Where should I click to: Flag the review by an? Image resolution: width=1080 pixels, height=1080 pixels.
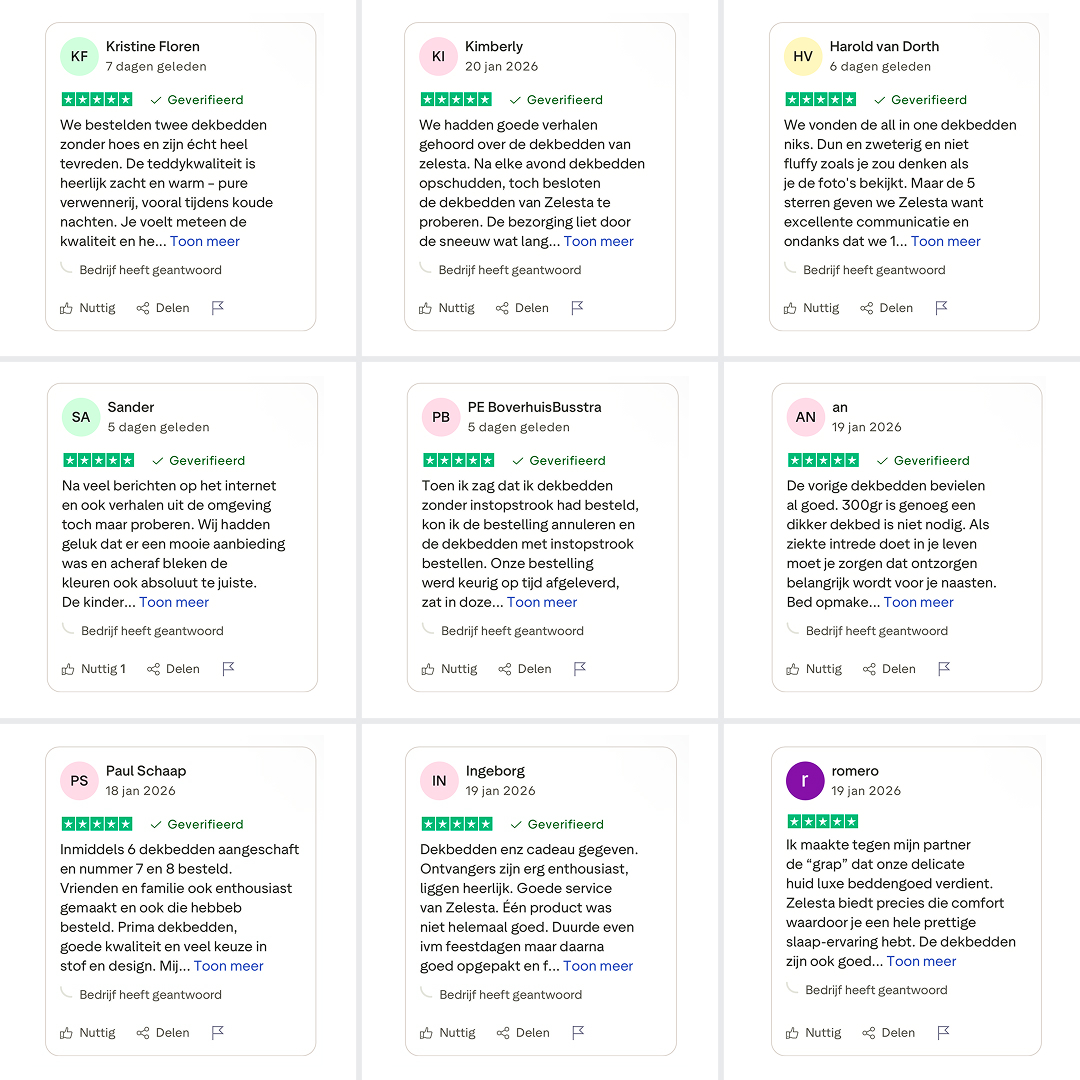tap(944, 669)
